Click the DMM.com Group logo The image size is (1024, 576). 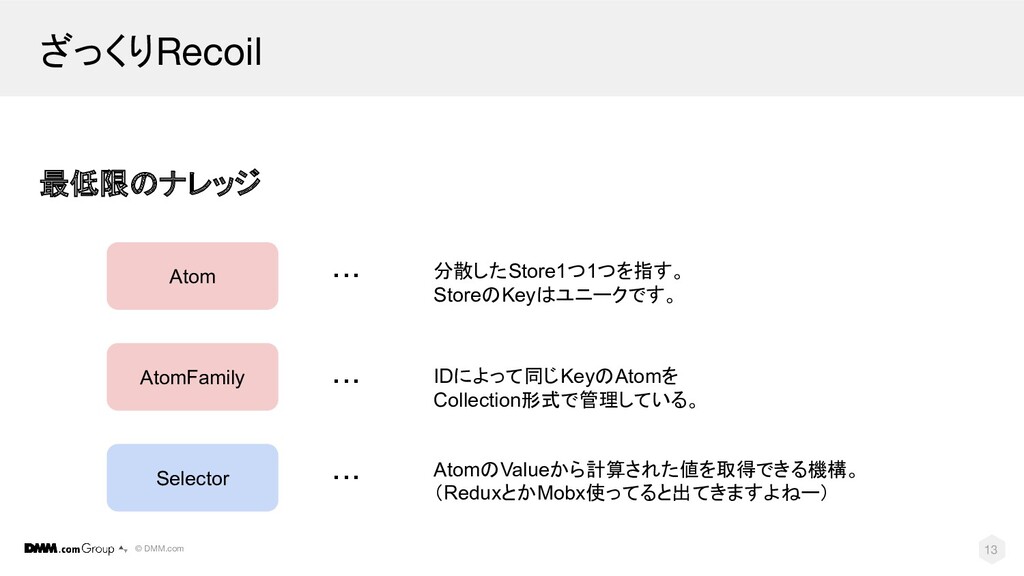pos(69,549)
